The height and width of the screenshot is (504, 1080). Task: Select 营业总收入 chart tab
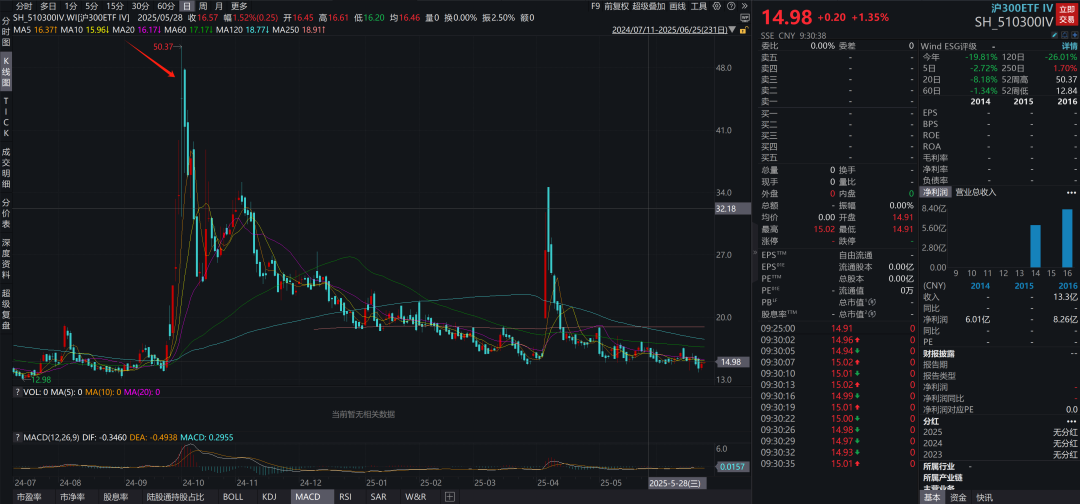click(x=975, y=192)
